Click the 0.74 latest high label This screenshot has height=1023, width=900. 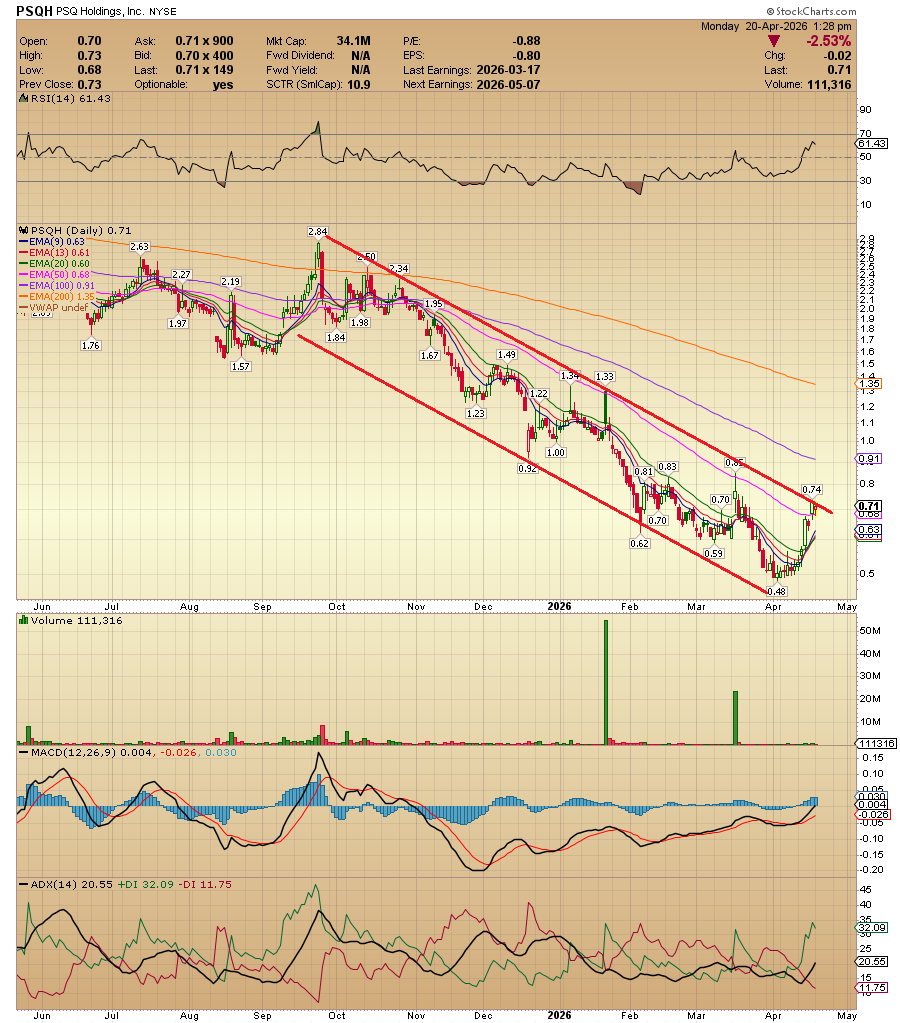(x=812, y=489)
